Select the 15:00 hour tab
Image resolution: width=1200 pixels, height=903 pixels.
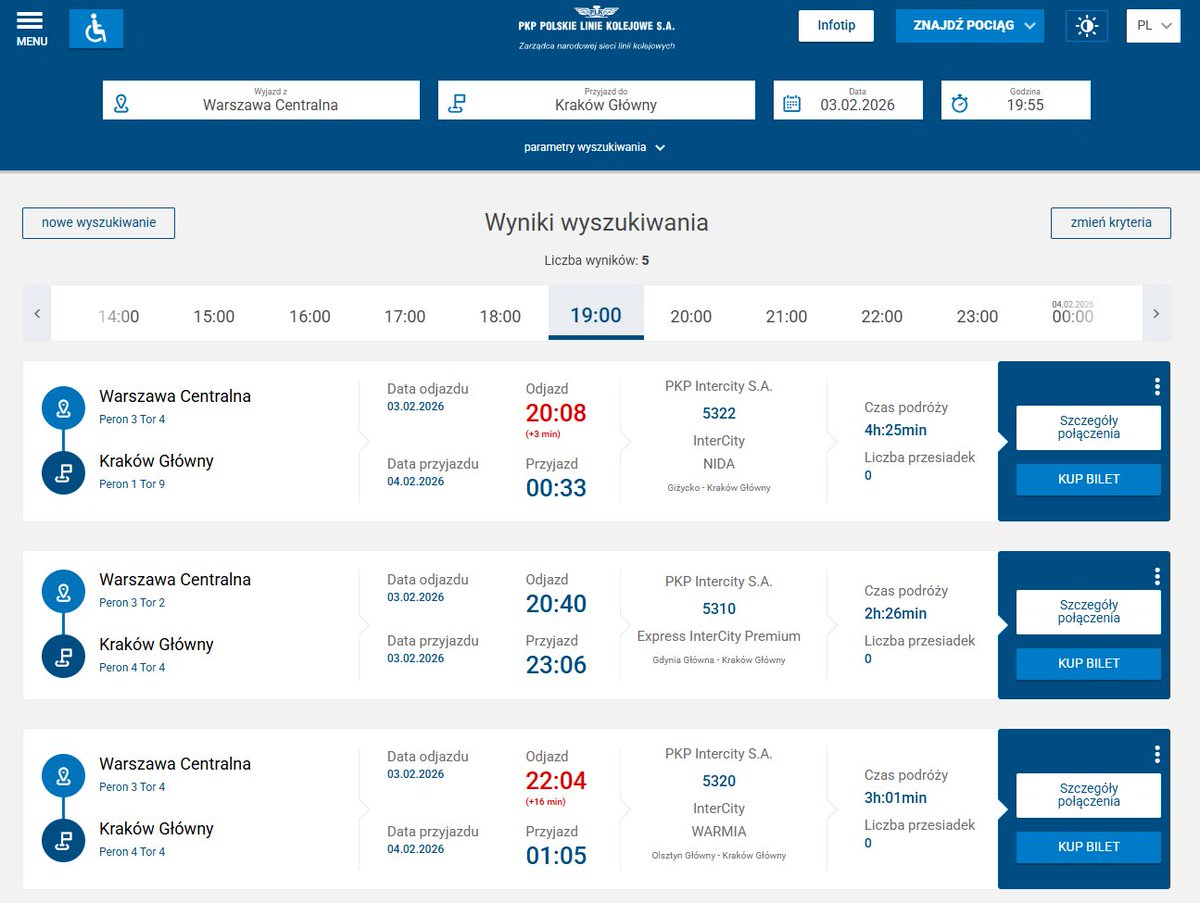coord(214,316)
